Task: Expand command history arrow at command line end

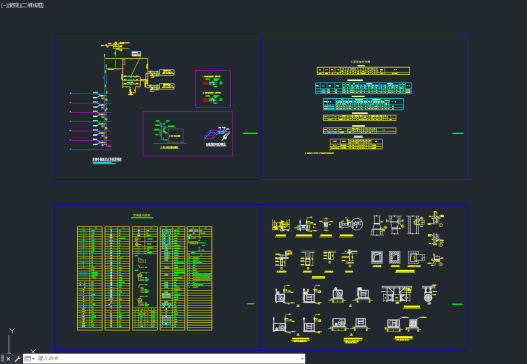Action: point(302,359)
